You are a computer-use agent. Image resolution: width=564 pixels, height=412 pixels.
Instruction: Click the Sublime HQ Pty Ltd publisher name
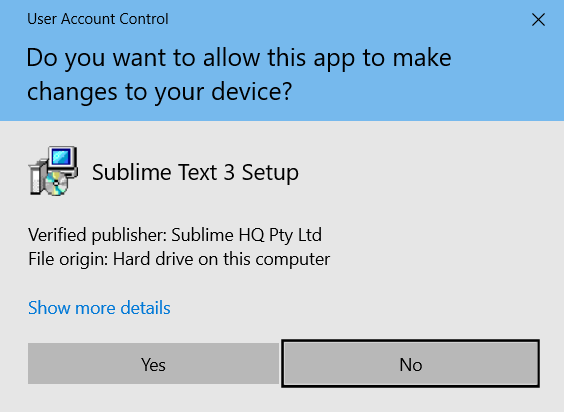click(246, 235)
